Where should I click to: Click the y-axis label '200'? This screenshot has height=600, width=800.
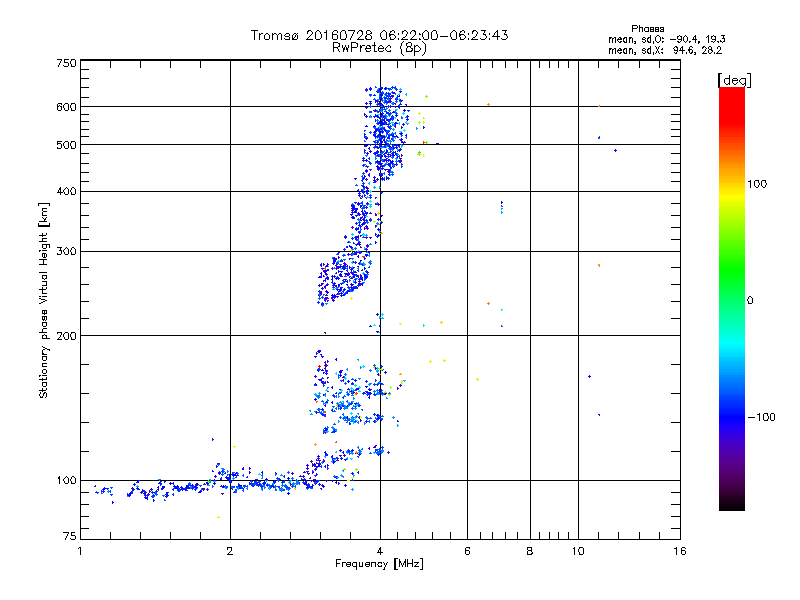point(66,336)
